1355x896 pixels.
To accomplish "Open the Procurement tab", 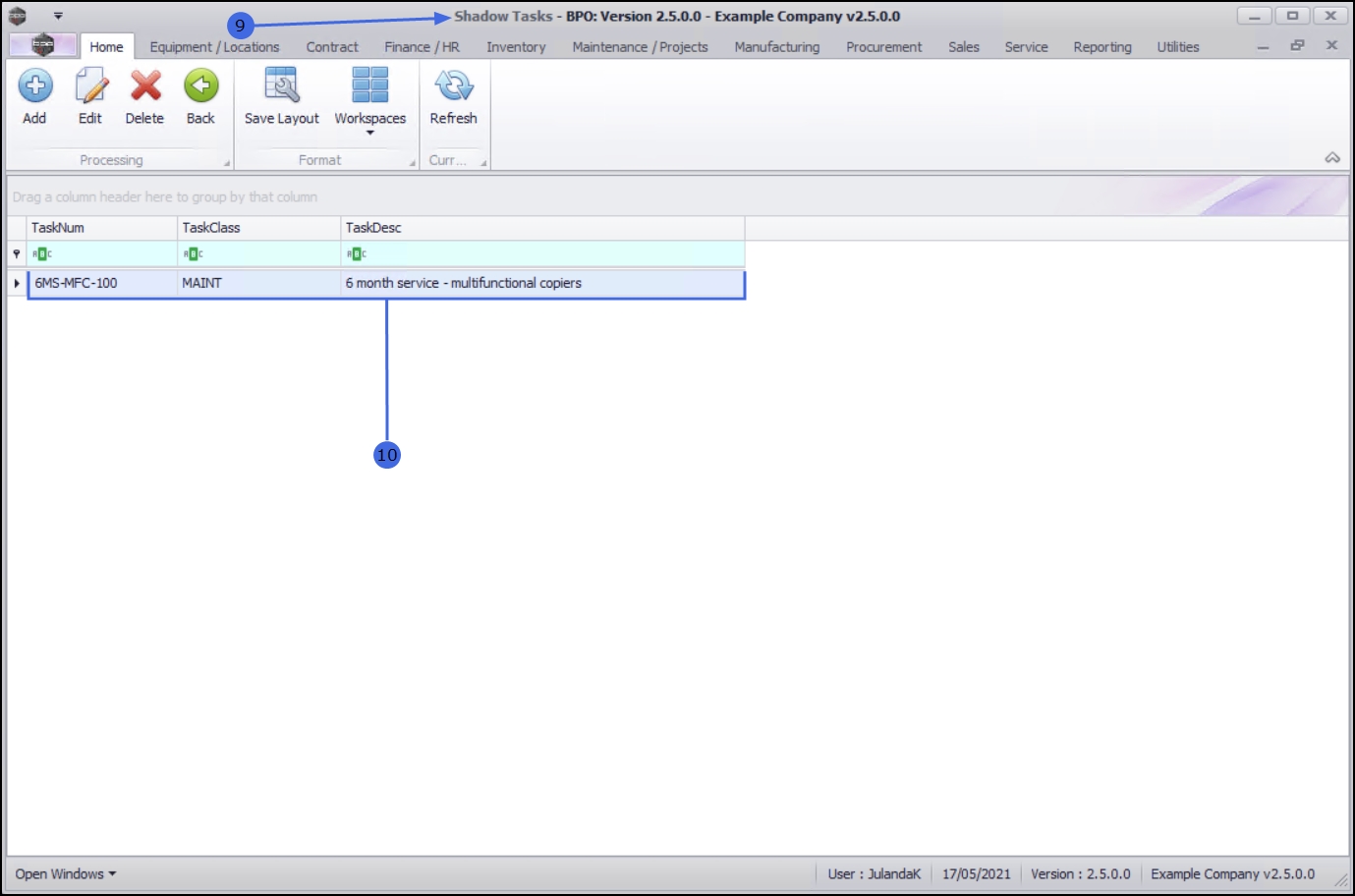I will (x=883, y=46).
